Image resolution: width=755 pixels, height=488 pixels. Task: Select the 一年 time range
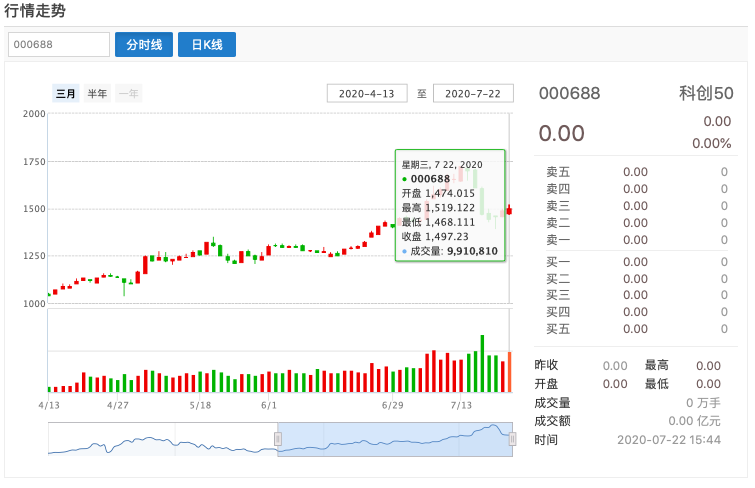[128, 93]
